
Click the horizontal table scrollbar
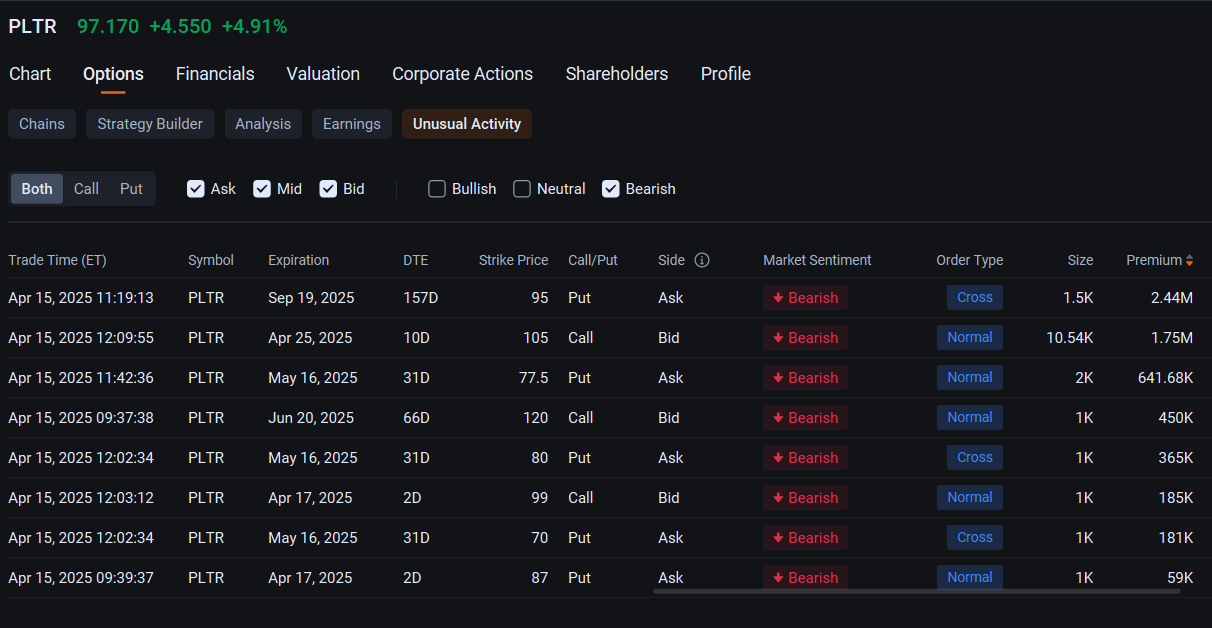click(x=916, y=591)
